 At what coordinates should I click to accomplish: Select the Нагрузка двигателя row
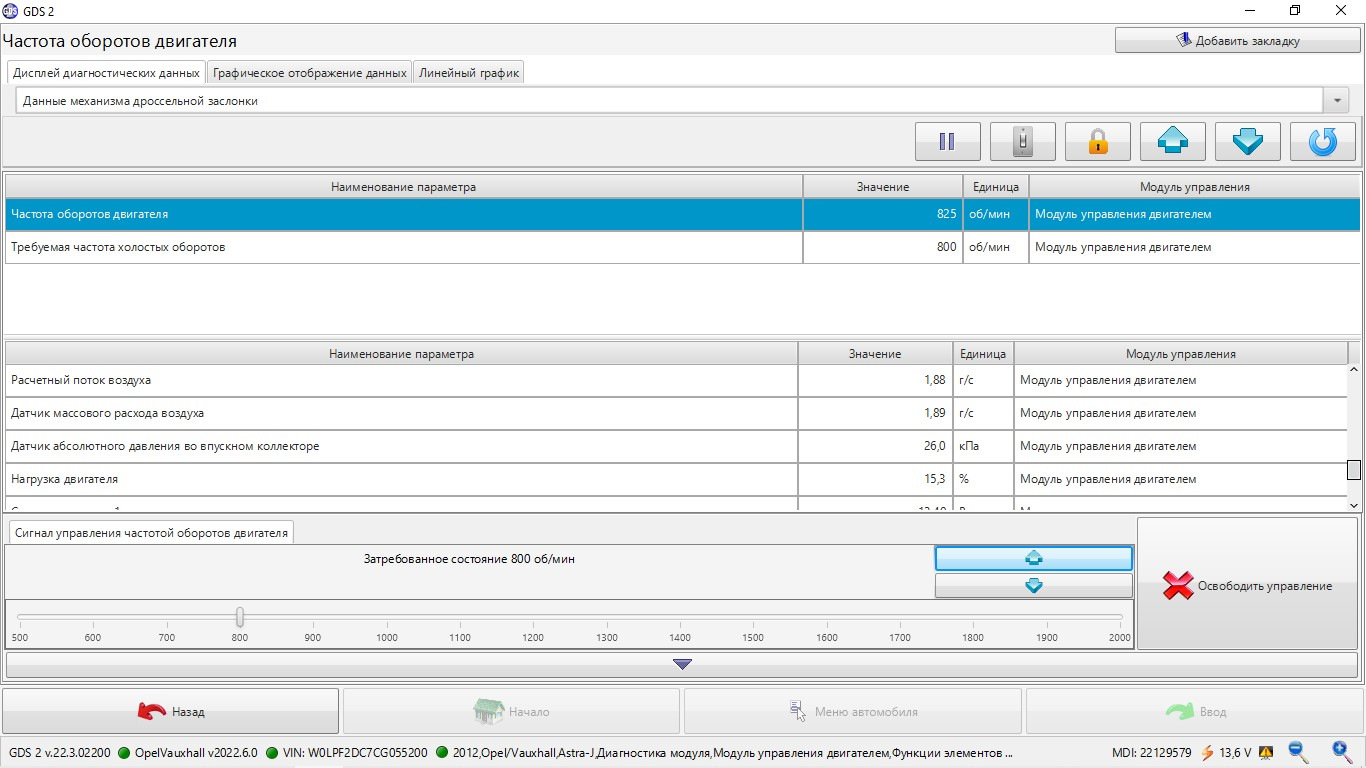[x=676, y=479]
